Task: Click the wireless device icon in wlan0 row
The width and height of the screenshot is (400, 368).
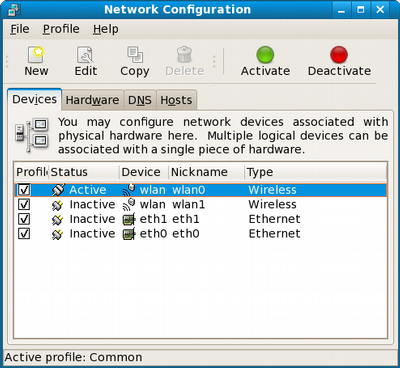Action: 129,190
